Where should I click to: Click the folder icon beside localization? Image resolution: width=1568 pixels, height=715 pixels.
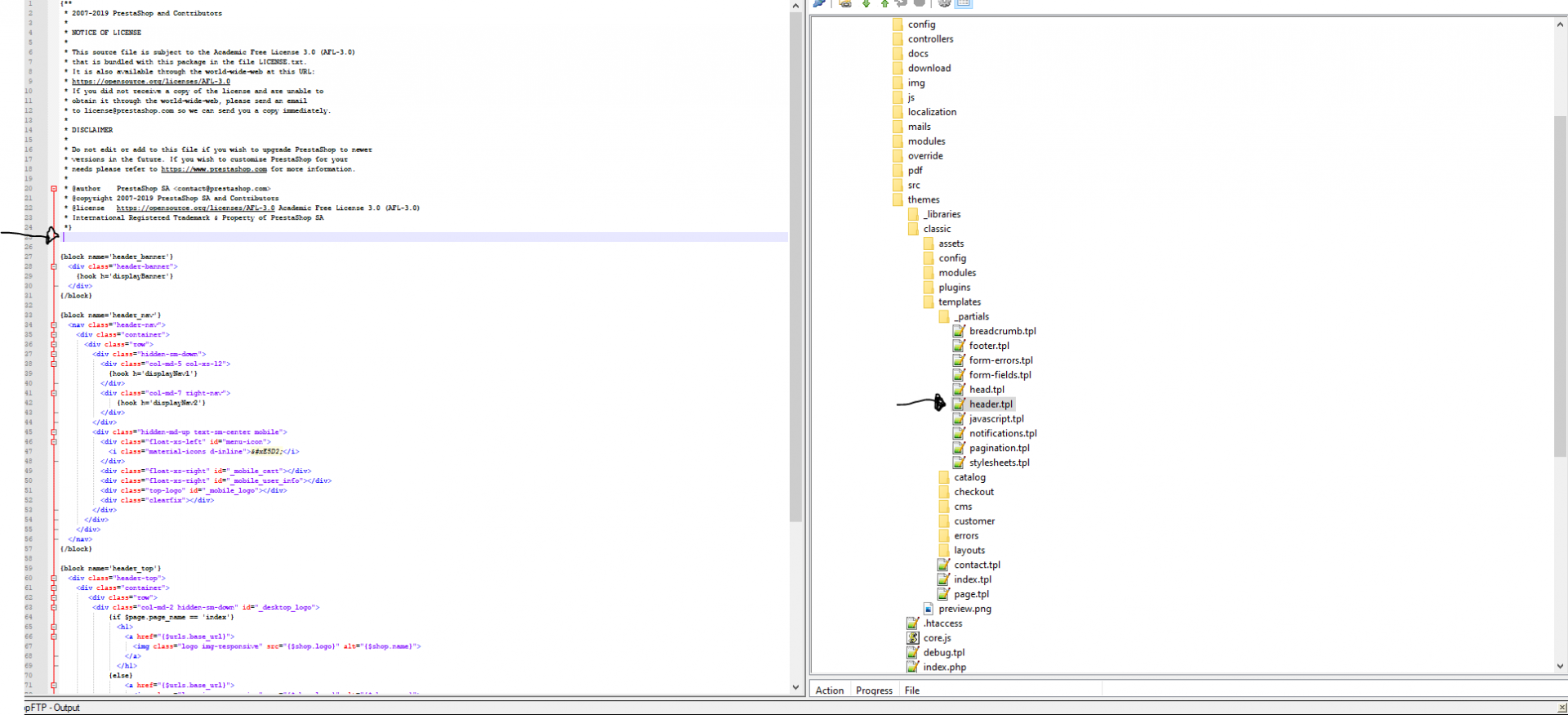click(x=898, y=112)
